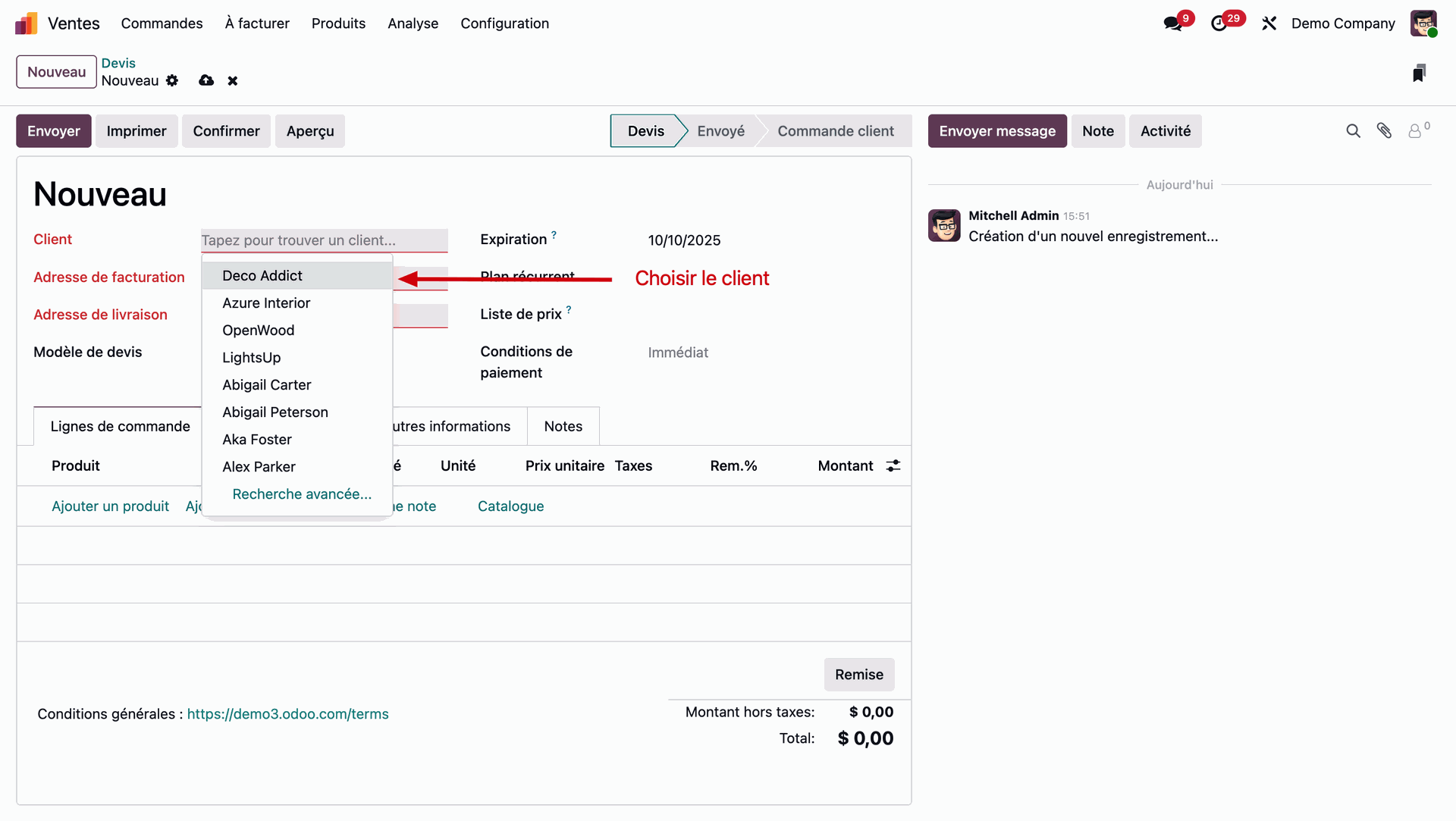Click the followers person icon

pyautogui.click(x=1415, y=131)
